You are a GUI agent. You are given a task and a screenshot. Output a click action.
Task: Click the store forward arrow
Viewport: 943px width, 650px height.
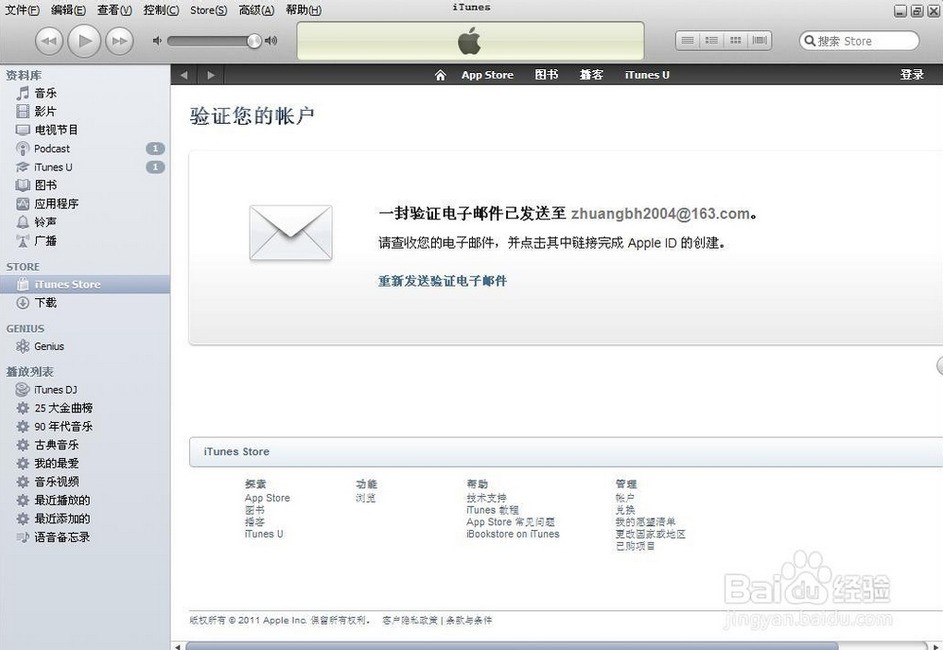210,75
